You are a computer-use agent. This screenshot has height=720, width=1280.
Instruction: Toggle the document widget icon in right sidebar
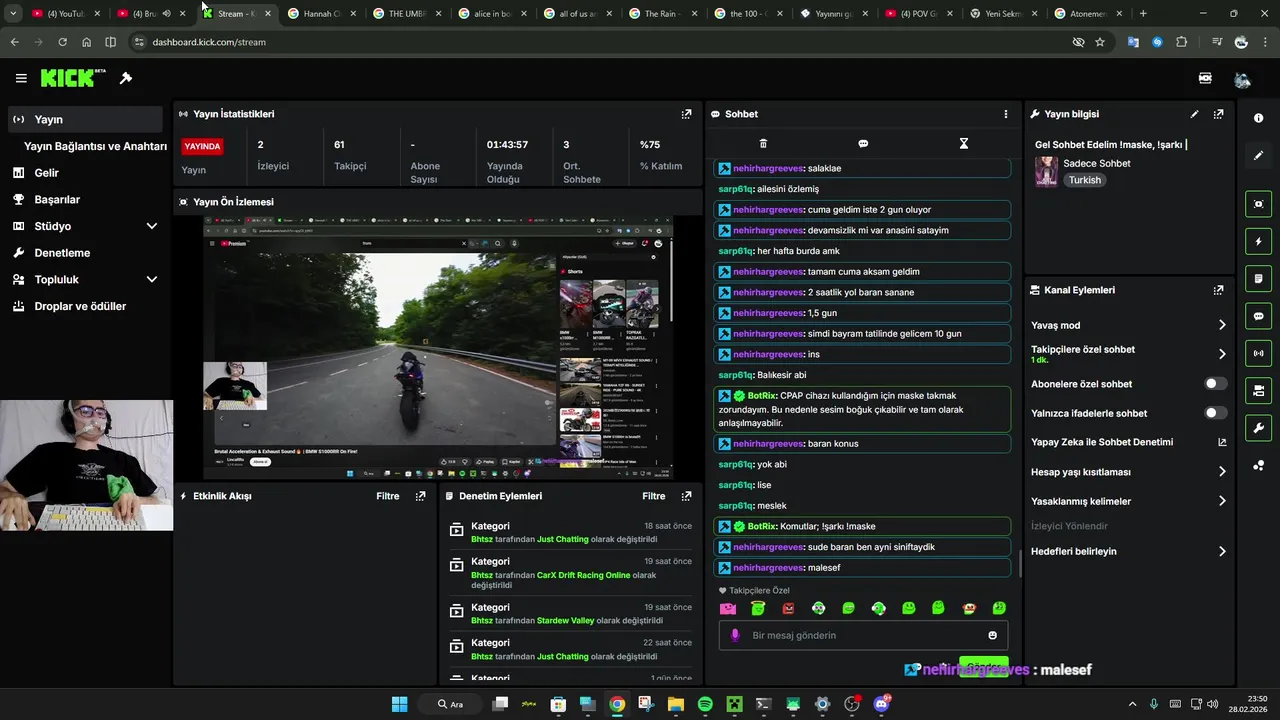pyautogui.click(x=1258, y=278)
